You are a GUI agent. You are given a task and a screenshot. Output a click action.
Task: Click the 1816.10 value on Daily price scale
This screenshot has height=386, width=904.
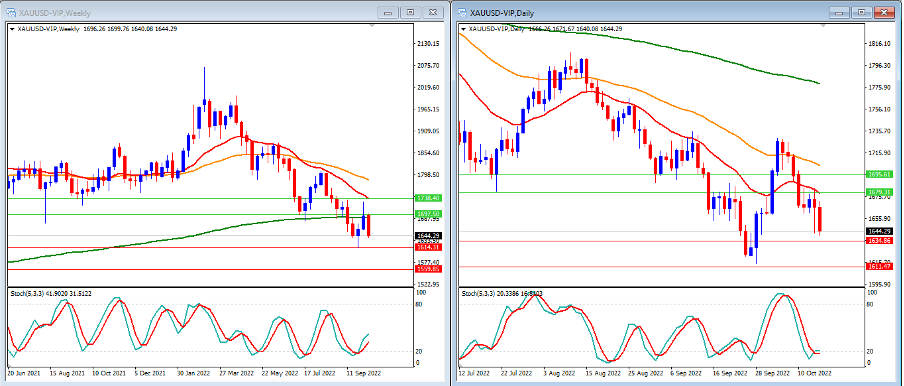click(880, 44)
